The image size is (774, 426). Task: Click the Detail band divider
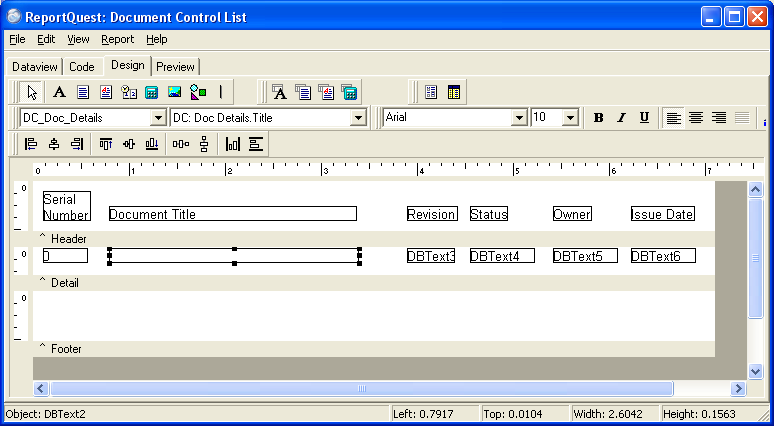point(374,283)
